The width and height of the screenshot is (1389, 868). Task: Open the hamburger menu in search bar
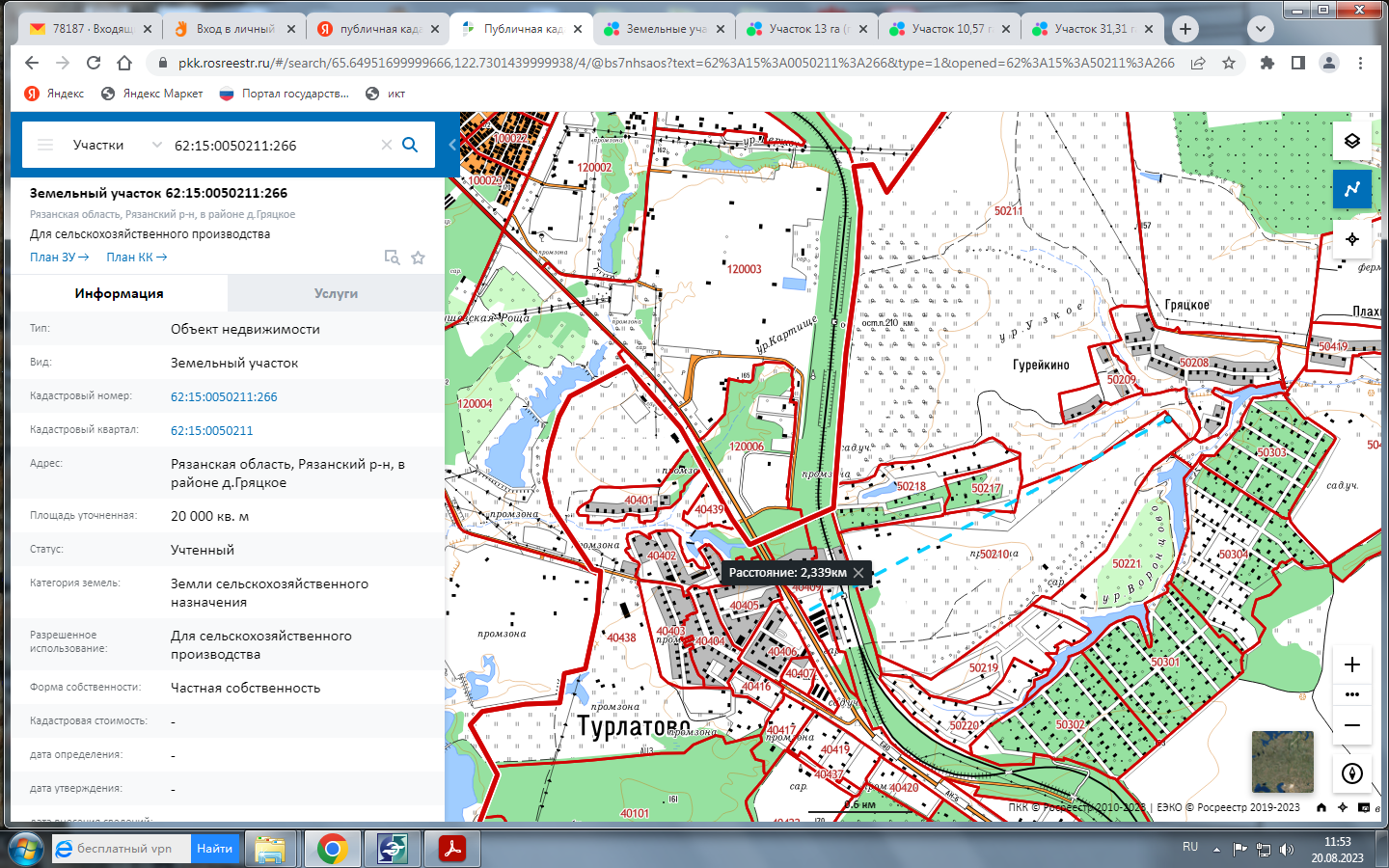(45, 145)
